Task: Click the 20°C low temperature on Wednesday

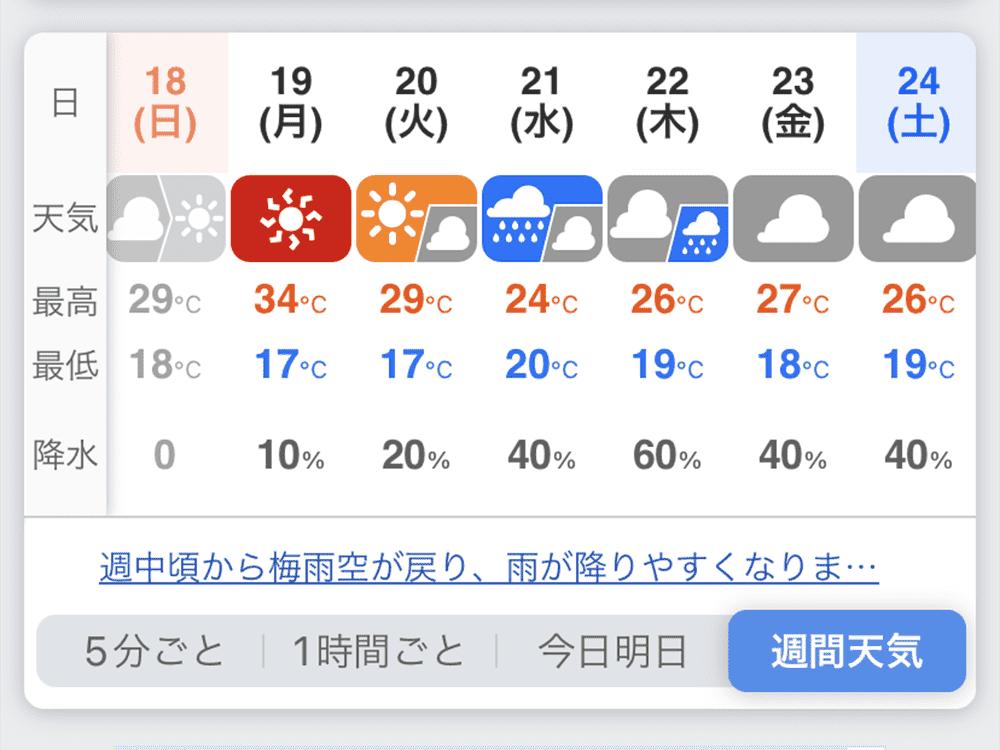Action: (x=541, y=365)
